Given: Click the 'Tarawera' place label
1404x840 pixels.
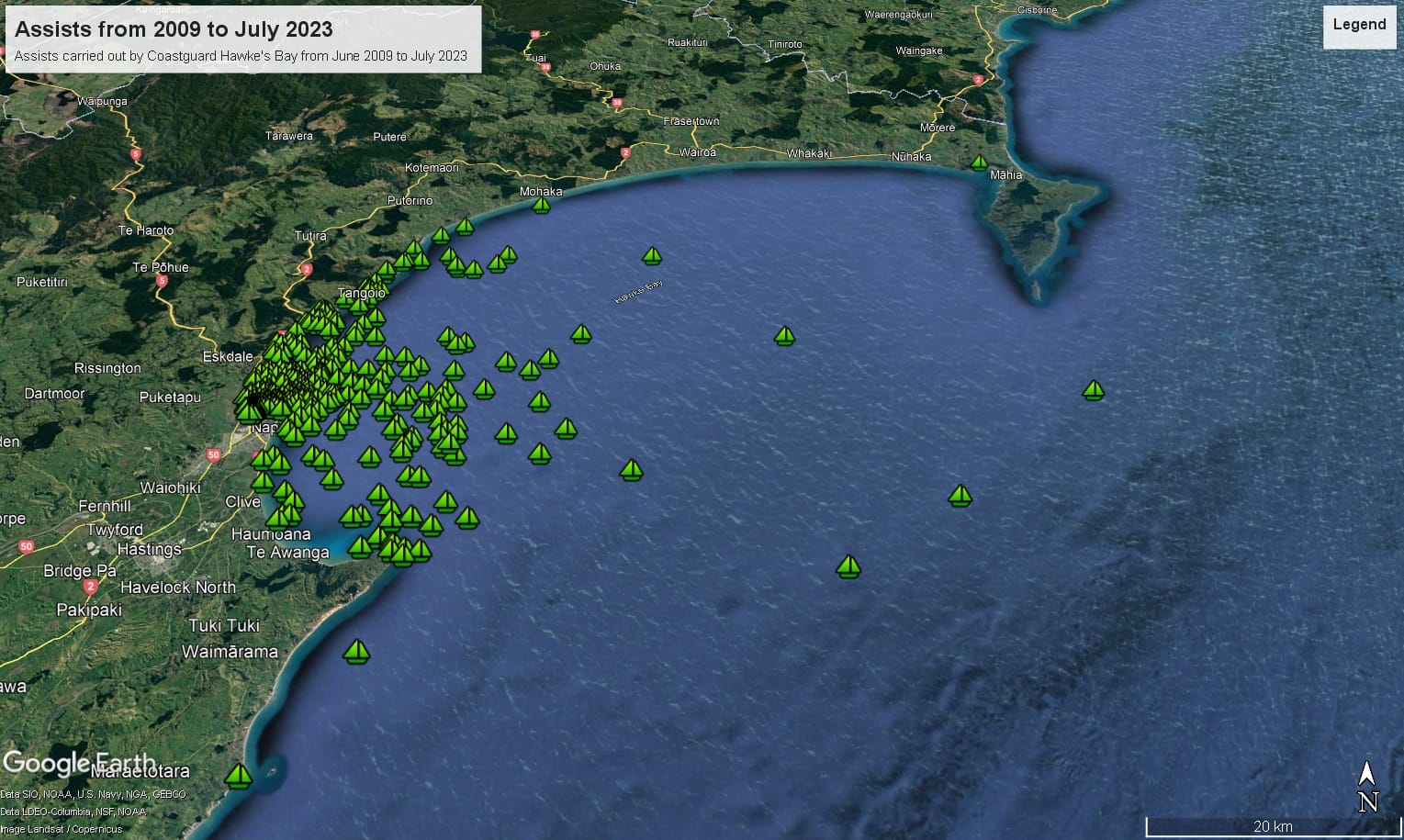Looking at the screenshot, I should pyautogui.click(x=289, y=136).
